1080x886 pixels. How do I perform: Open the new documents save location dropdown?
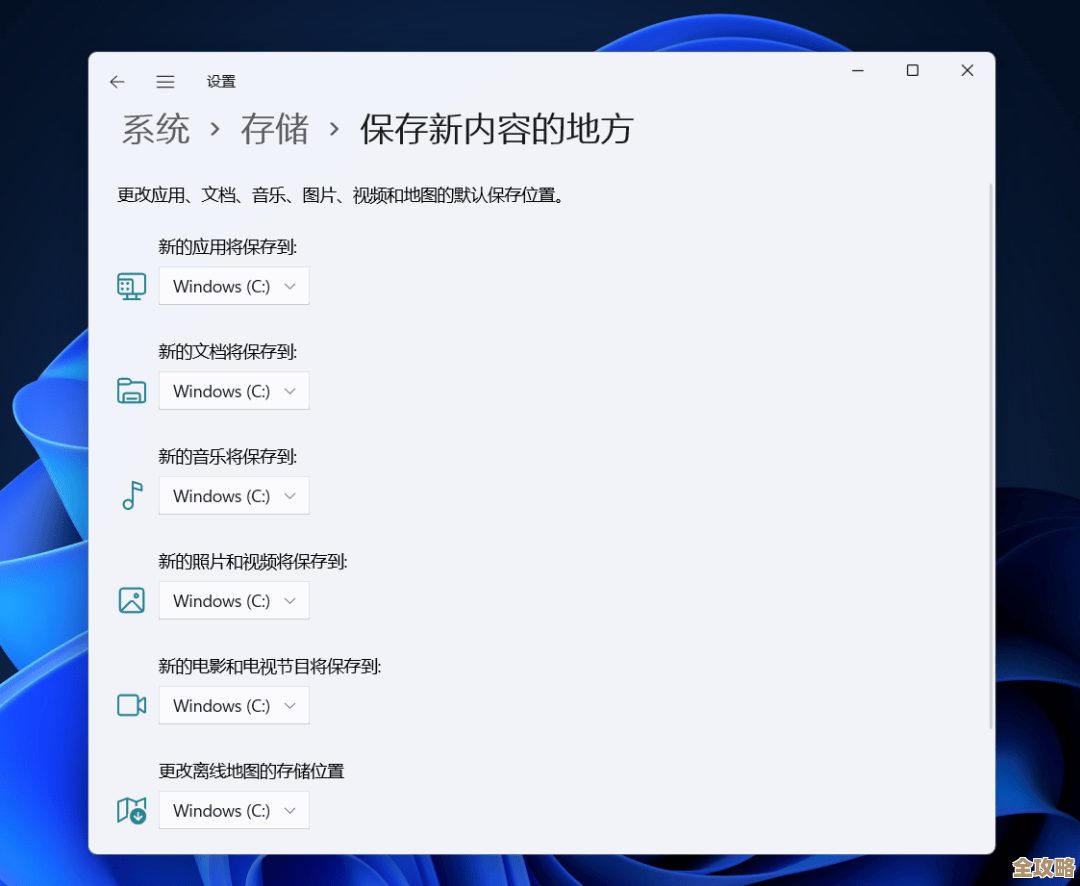(x=233, y=391)
